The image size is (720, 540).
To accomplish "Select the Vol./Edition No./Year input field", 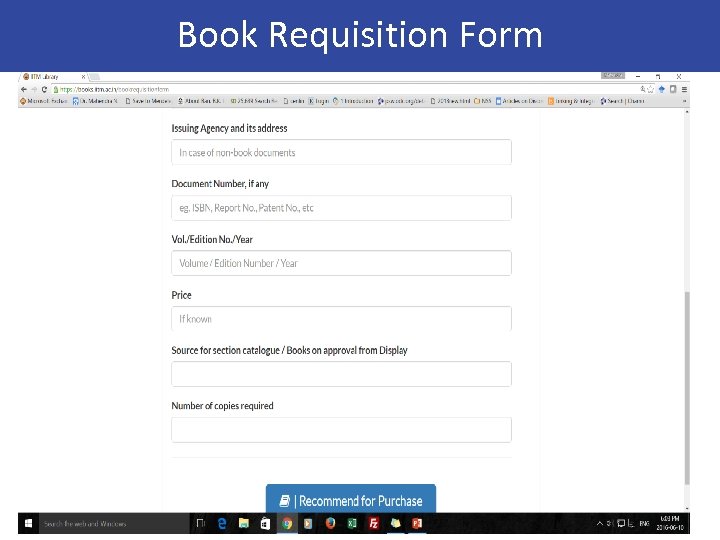I will coord(341,263).
